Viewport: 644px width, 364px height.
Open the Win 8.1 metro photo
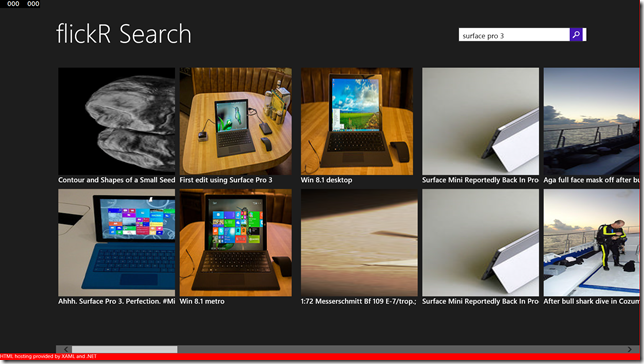point(235,242)
